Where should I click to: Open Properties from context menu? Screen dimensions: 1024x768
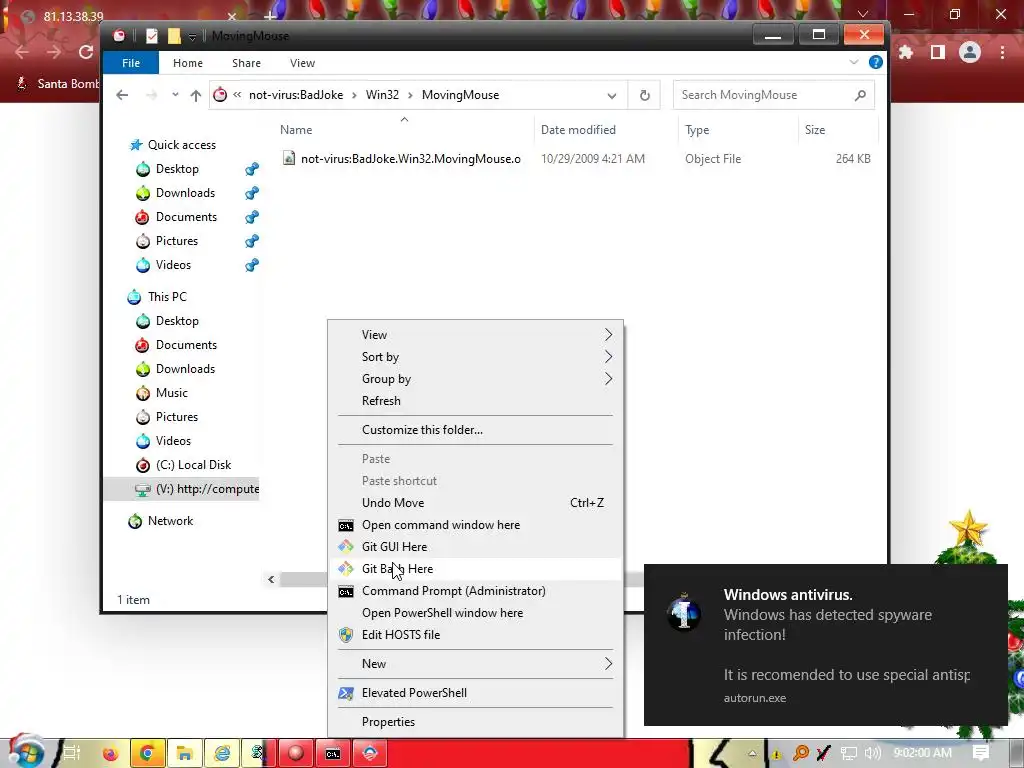pyautogui.click(x=475, y=722)
